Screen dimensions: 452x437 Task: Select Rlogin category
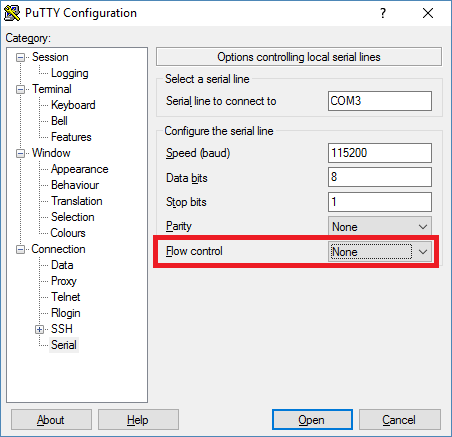66,313
